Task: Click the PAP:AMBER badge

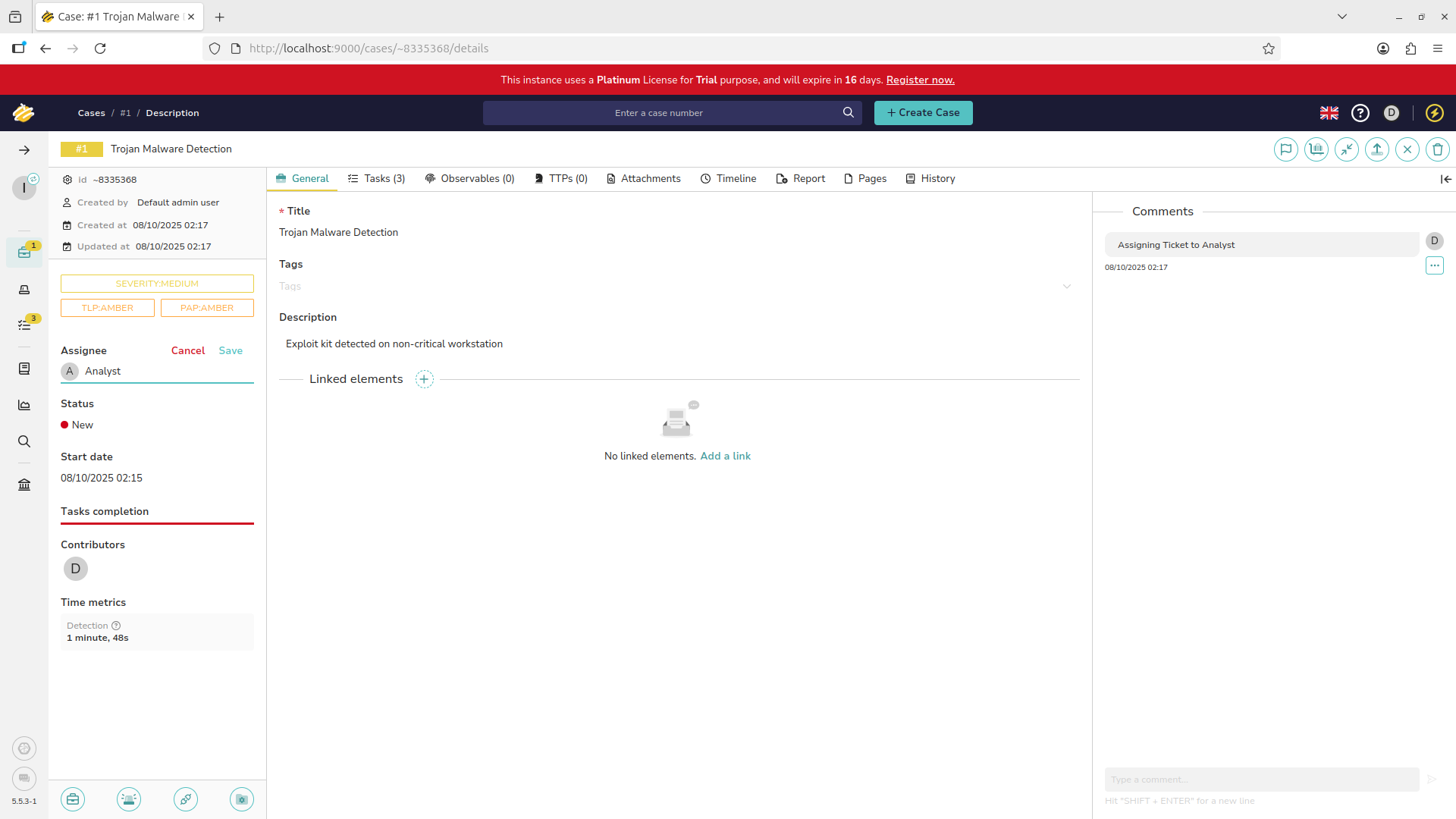Action: point(207,308)
